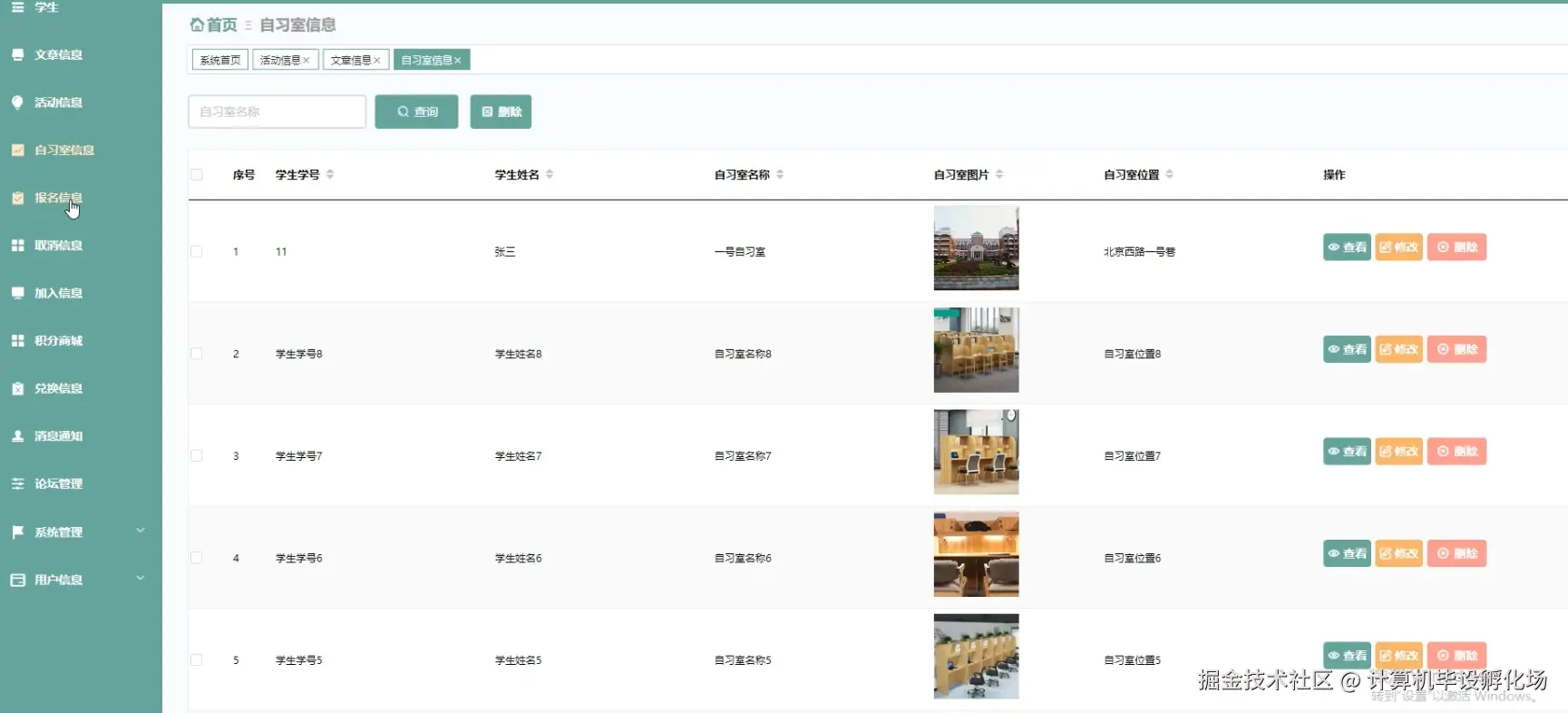The height and width of the screenshot is (713, 1568).
Task: Open 加入信息 in the sidebar
Action: (x=58, y=293)
